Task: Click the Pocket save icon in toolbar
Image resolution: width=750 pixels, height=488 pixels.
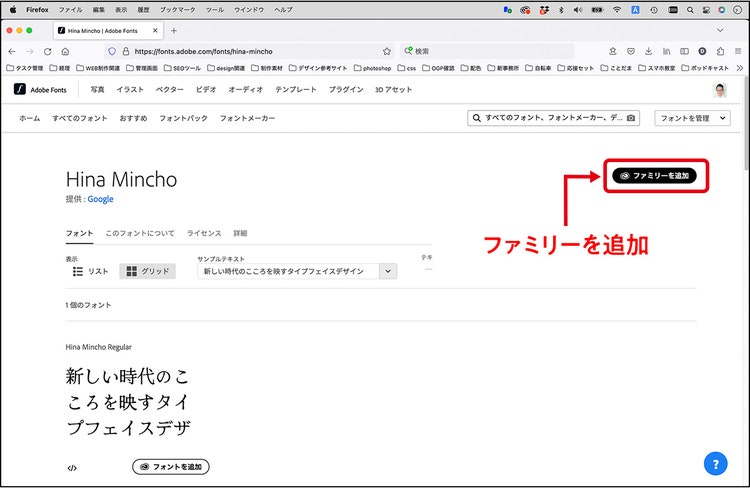Action: click(x=631, y=51)
